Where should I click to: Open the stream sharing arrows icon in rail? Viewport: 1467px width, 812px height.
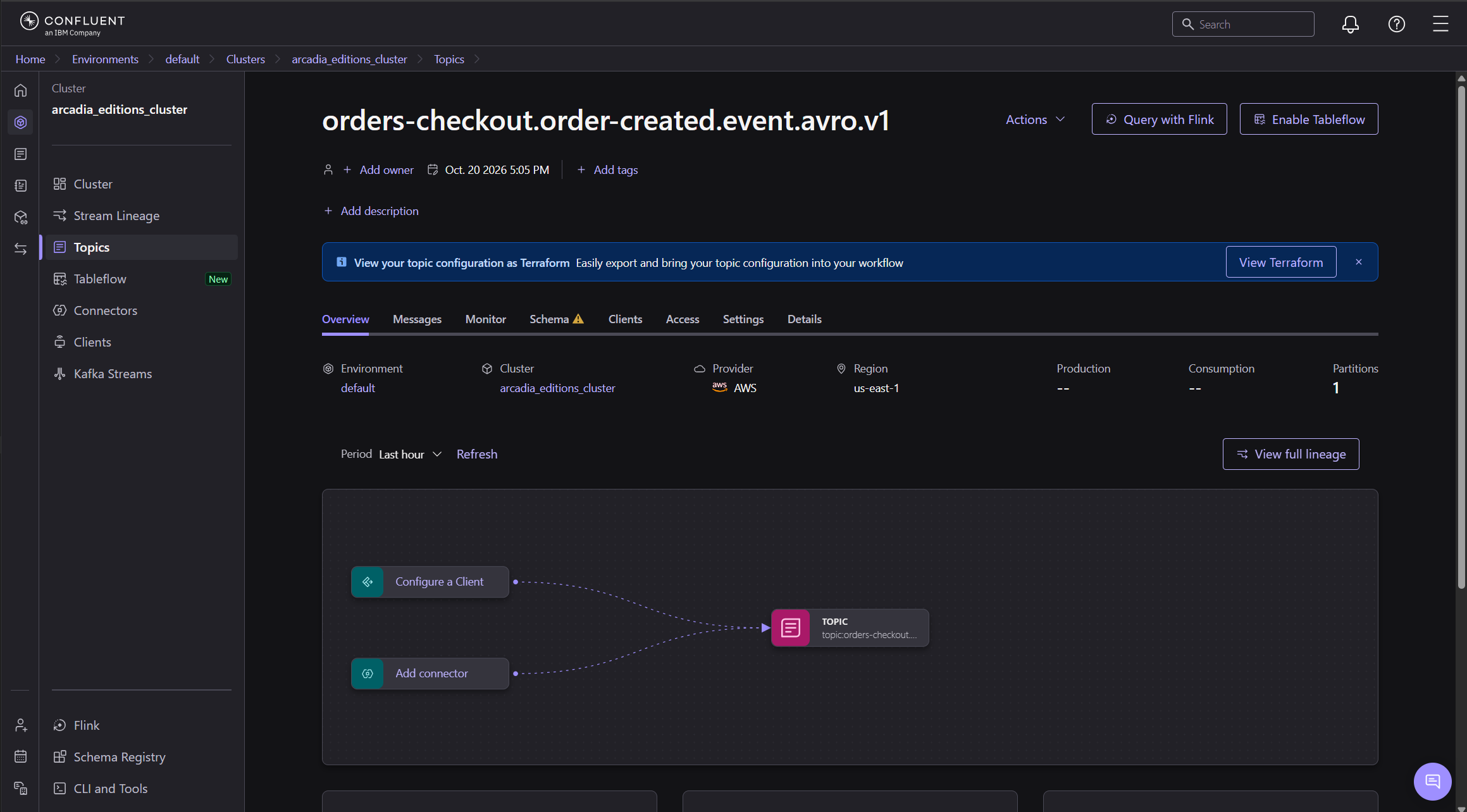click(x=20, y=249)
